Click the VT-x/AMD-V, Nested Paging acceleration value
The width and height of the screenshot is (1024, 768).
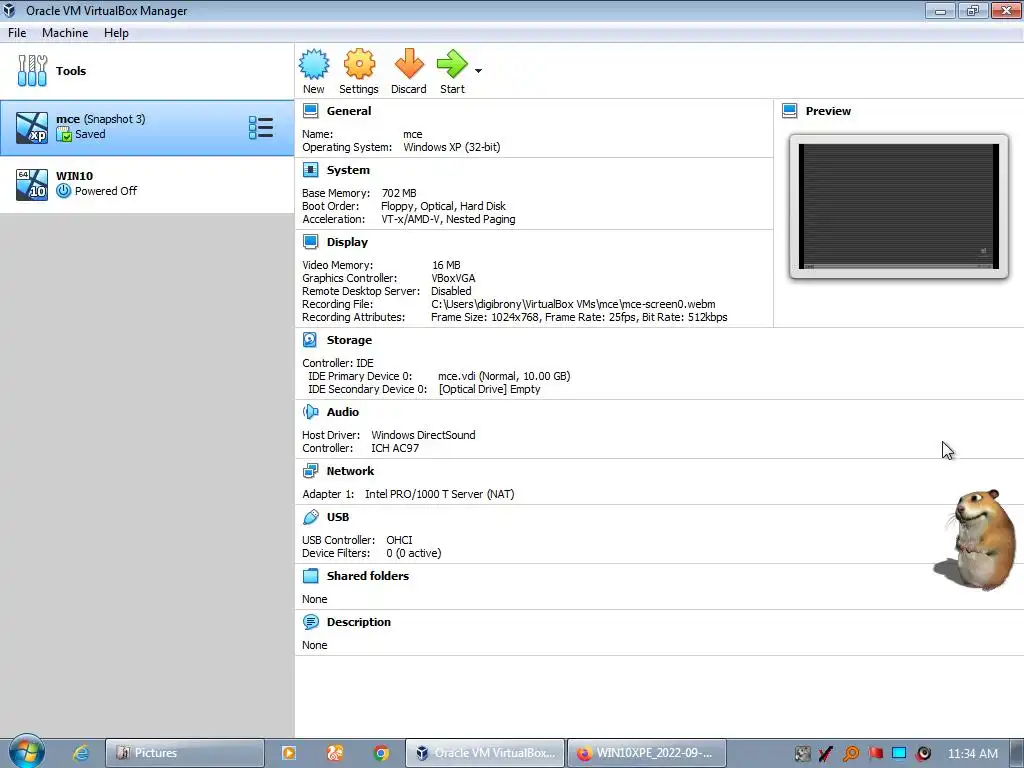[x=448, y=219]
